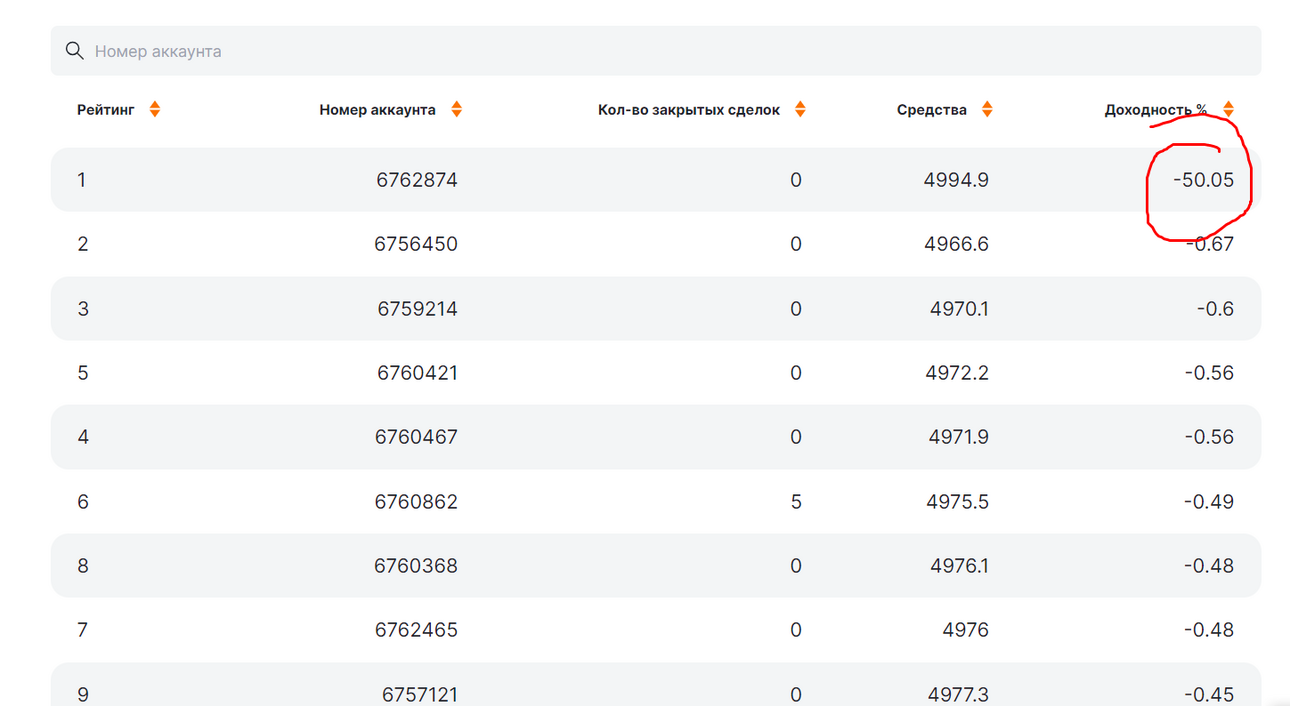Click rating number 7 for account 6762465
Image resolution: width=1290 pixels, height=706 pixels.
[83, 630]
